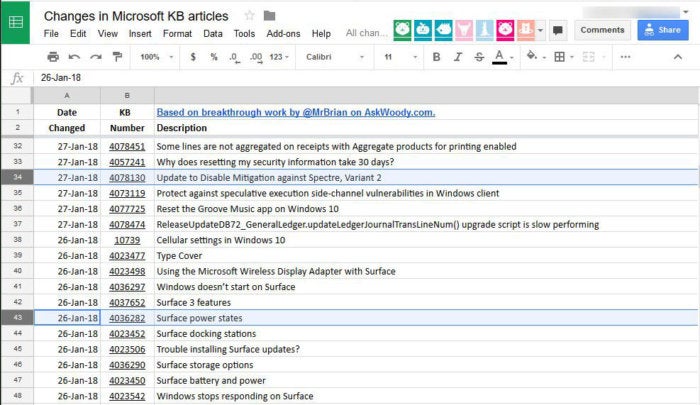
Task: Open the Tools menu
Action: coord(244,33)
